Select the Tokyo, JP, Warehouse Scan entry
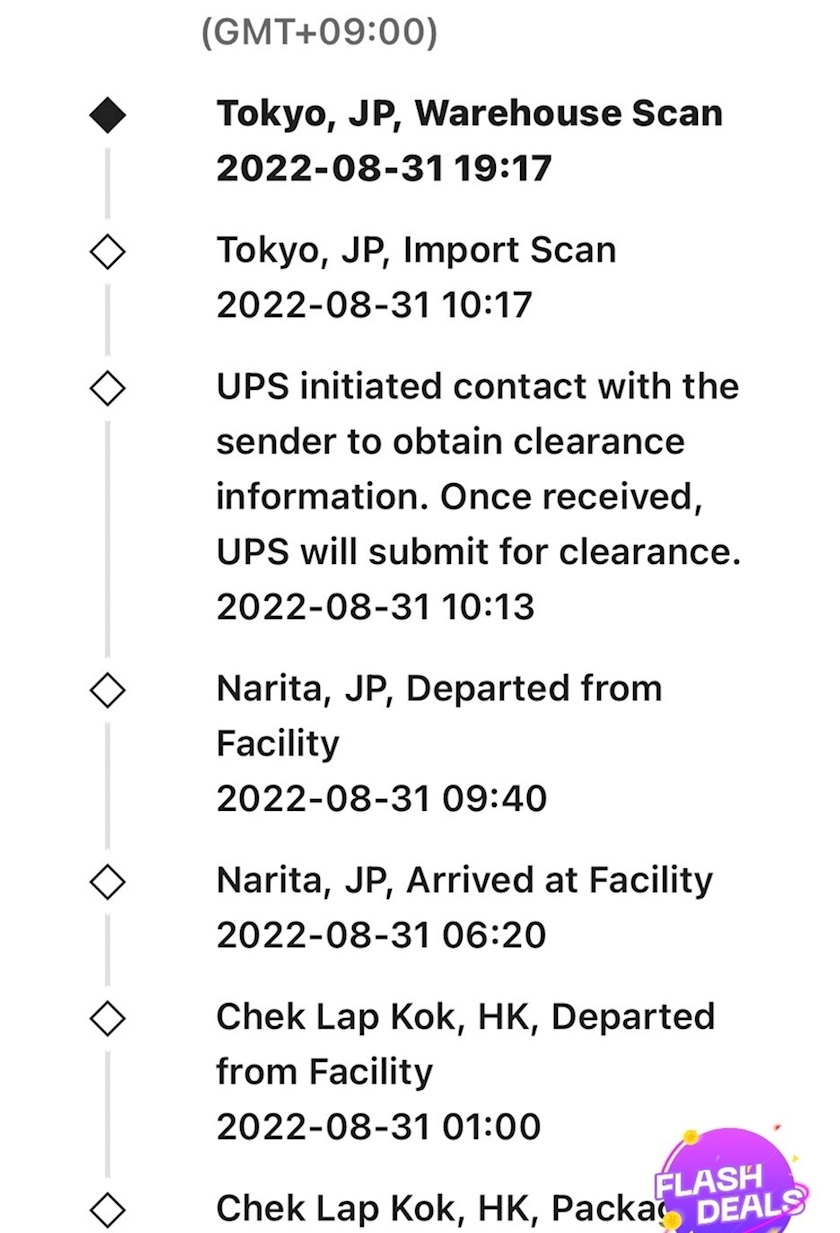The image size is (840, 1233). (x=469, y=114)
